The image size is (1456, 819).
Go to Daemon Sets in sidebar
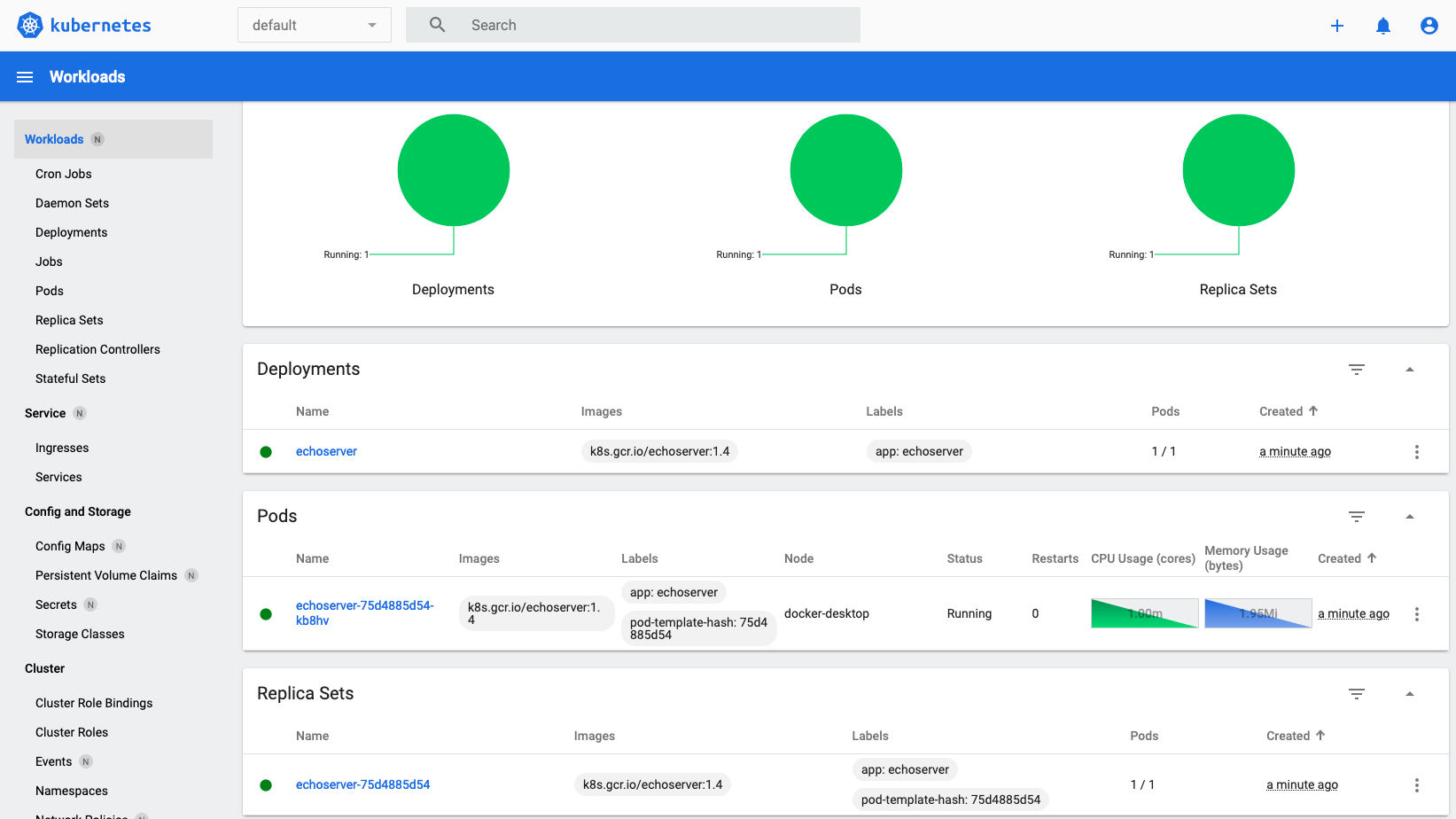(73, 203)
